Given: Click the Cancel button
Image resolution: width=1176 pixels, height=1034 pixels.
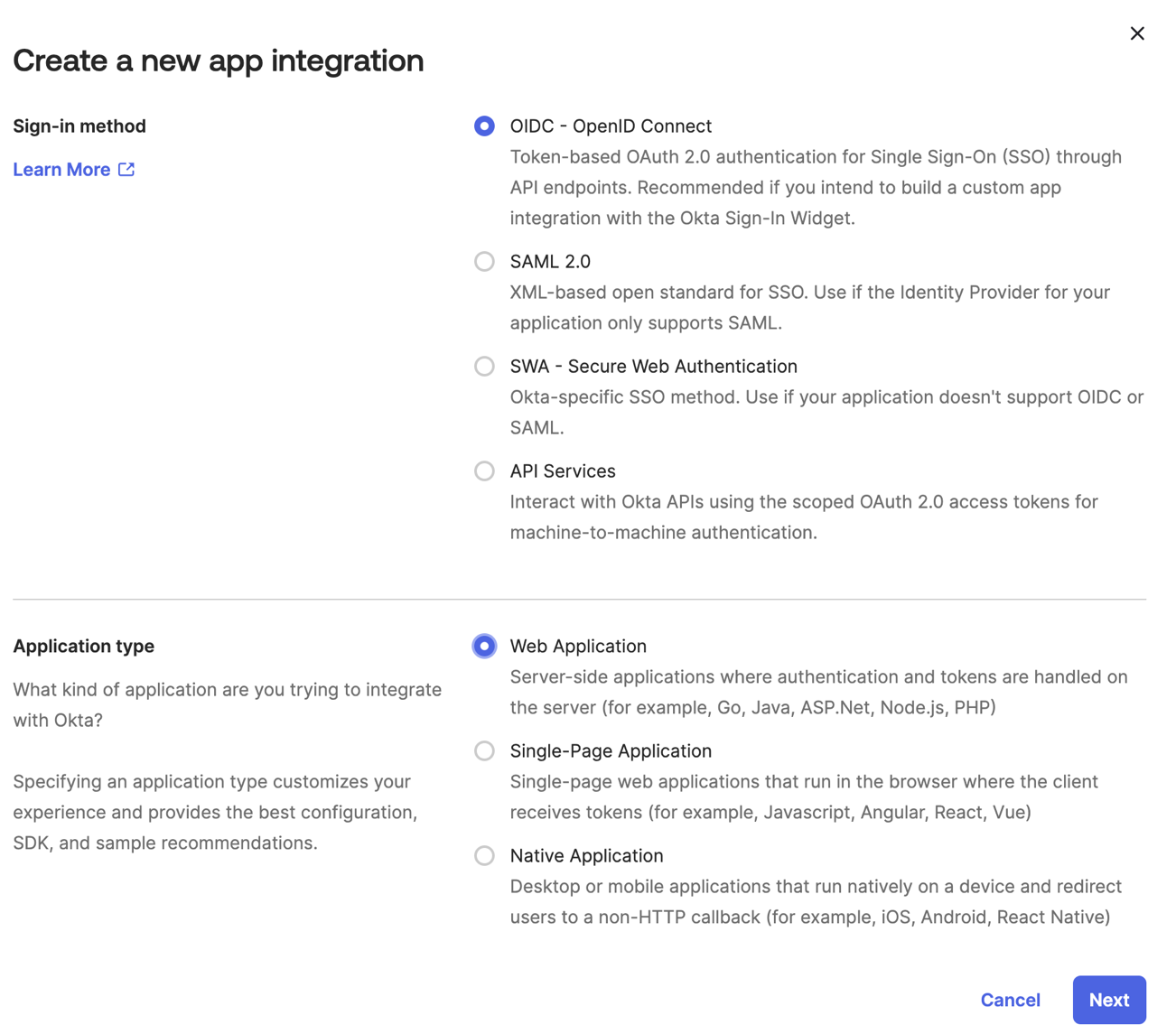Looking at the screenshot, I should pos(1010,1001).
